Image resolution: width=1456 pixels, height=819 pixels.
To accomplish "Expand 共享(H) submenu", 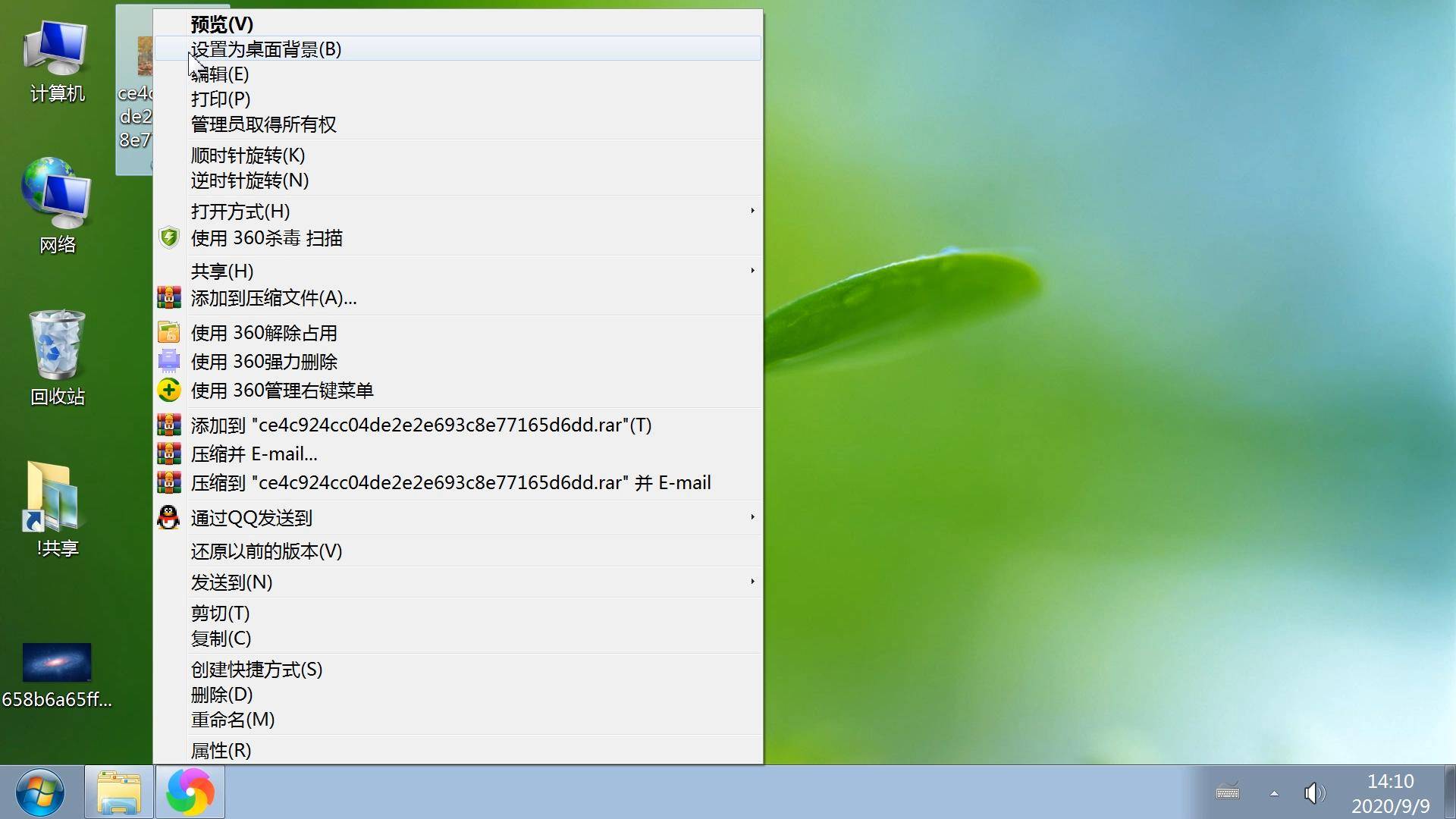I will 460,270.
